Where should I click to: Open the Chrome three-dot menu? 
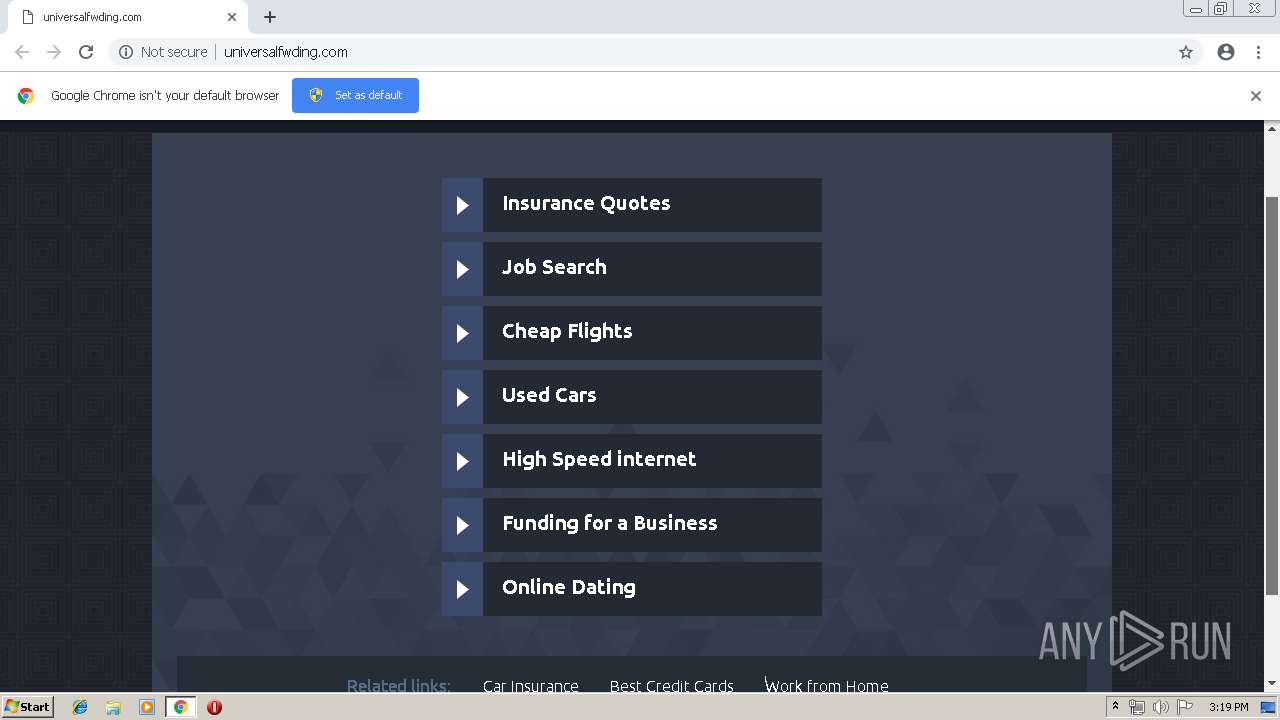point(1258,52)
